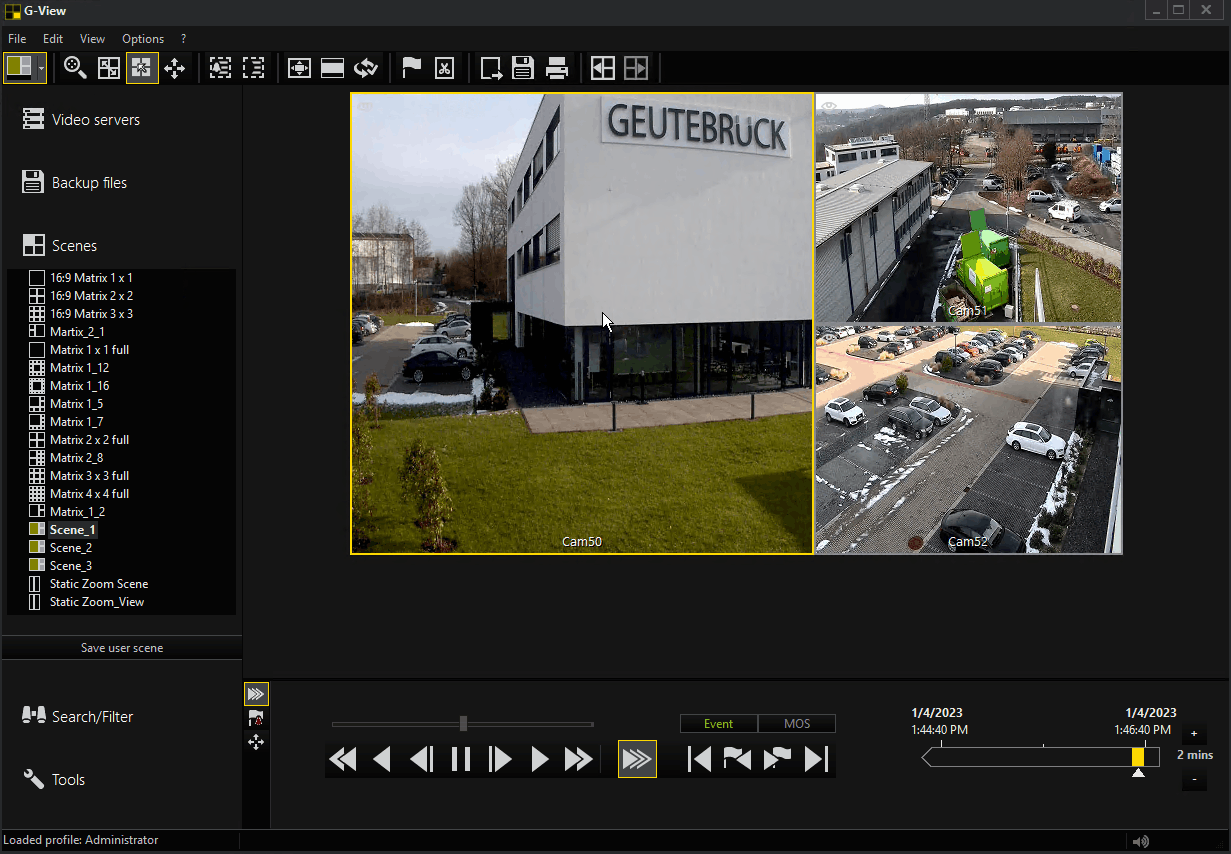The width and height of the screenshot is (1231, 854).
Task: Select the Event mode button
Action: [718, 724]
